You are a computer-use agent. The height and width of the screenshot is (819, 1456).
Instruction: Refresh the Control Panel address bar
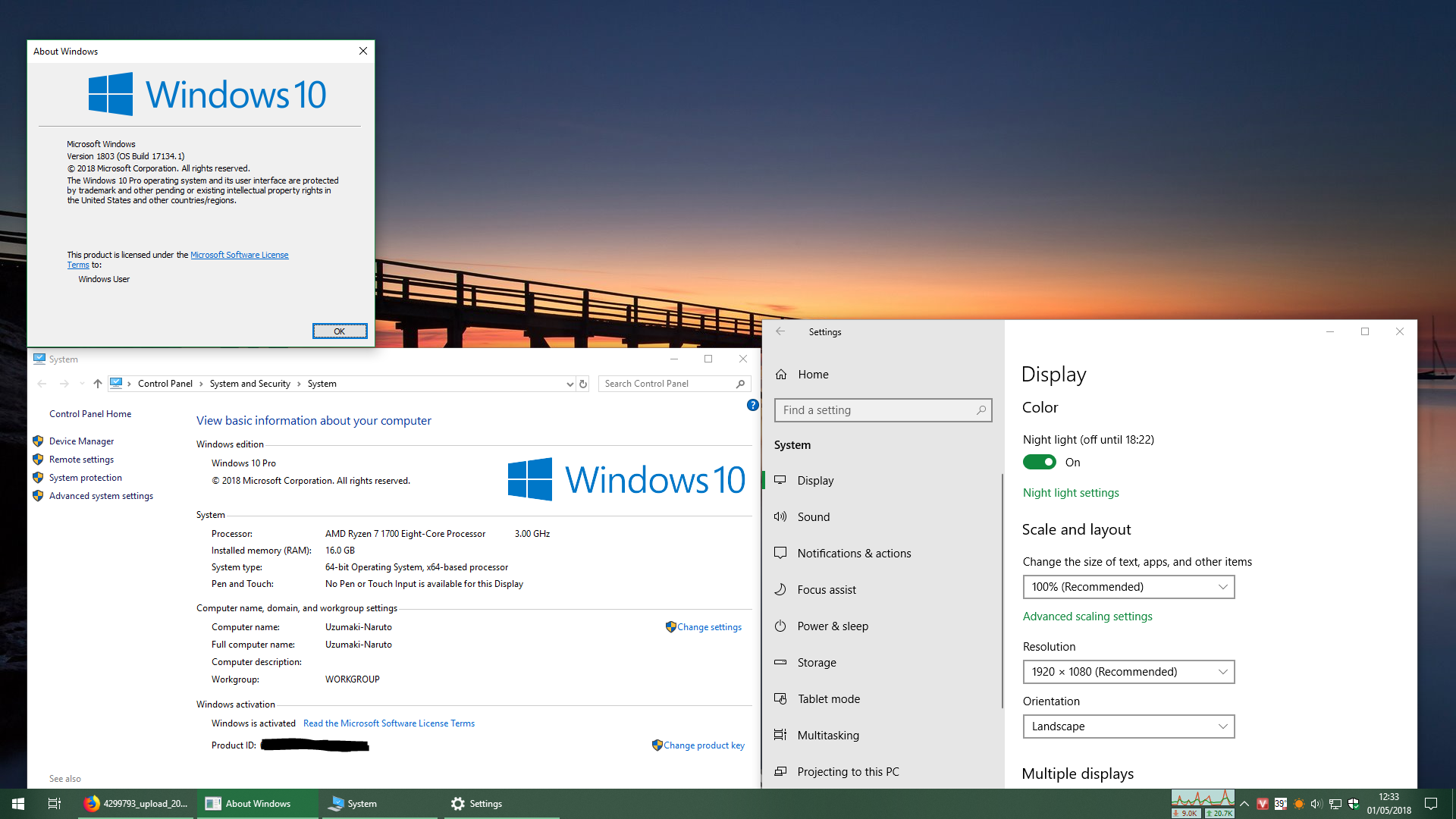coord(583,384)
